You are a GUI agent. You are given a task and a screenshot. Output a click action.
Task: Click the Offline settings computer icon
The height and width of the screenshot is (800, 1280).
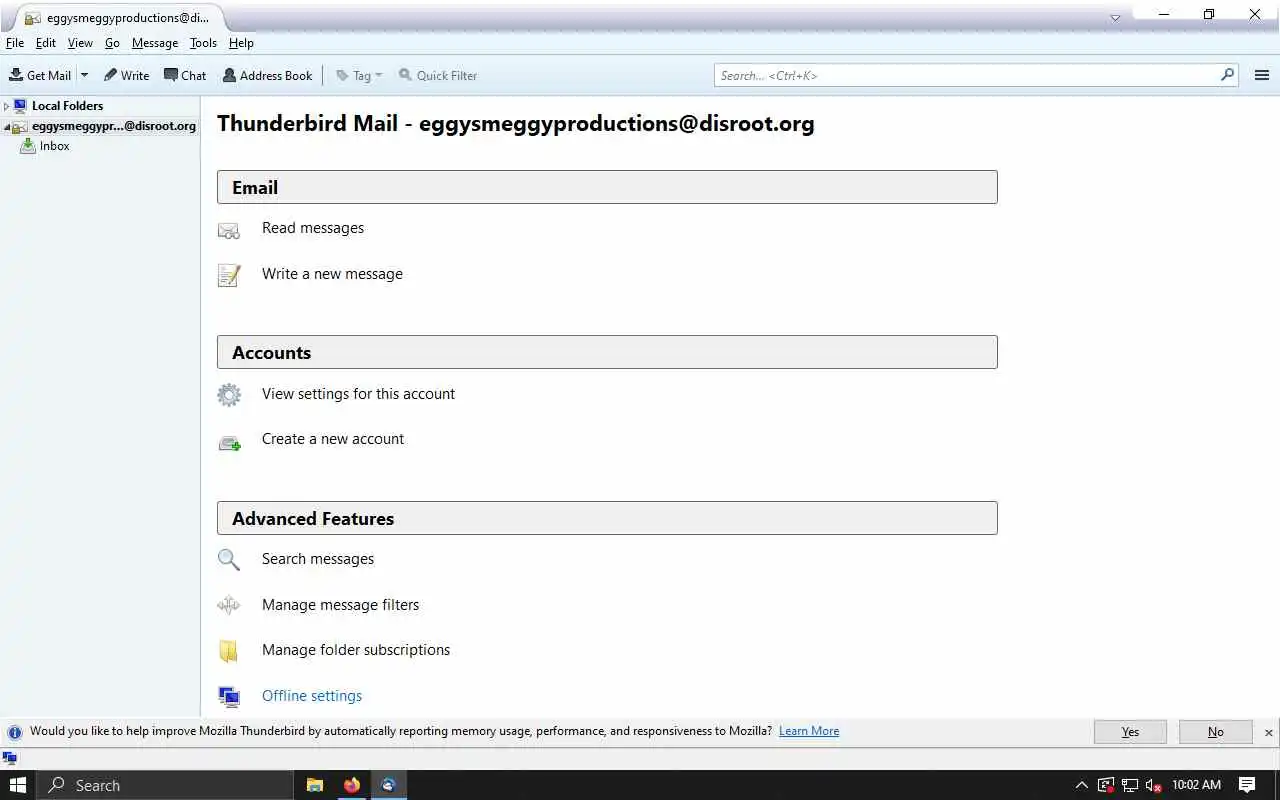(x=229, y=697)
